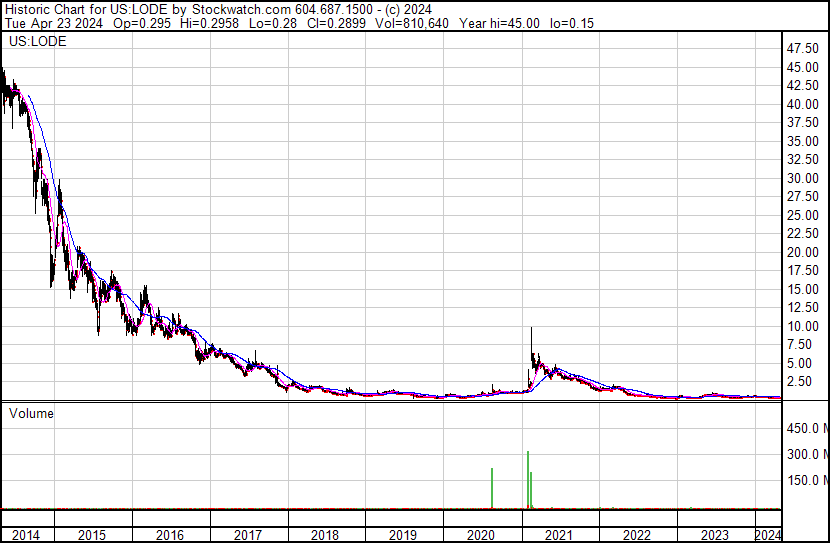The image size is (830, 543).
Task: Pick the 2020 year marker
Action: (481, 535)
